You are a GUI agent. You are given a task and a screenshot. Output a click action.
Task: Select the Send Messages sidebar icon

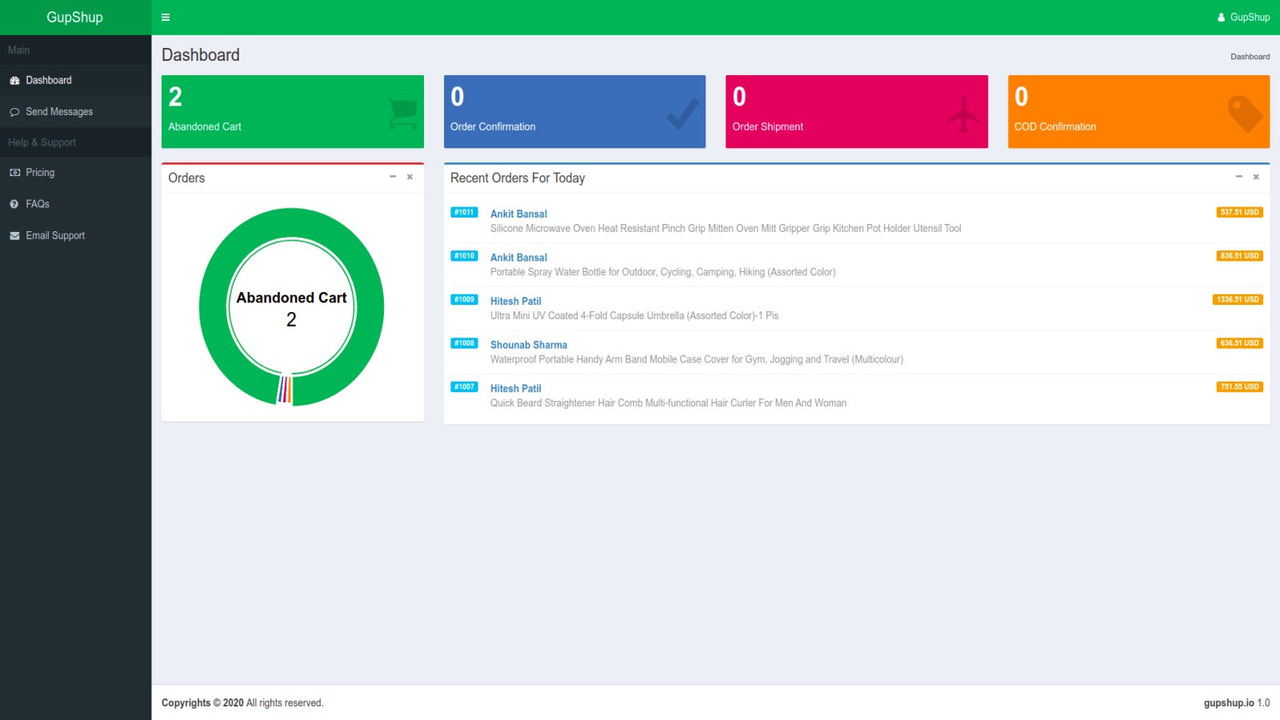13,111
